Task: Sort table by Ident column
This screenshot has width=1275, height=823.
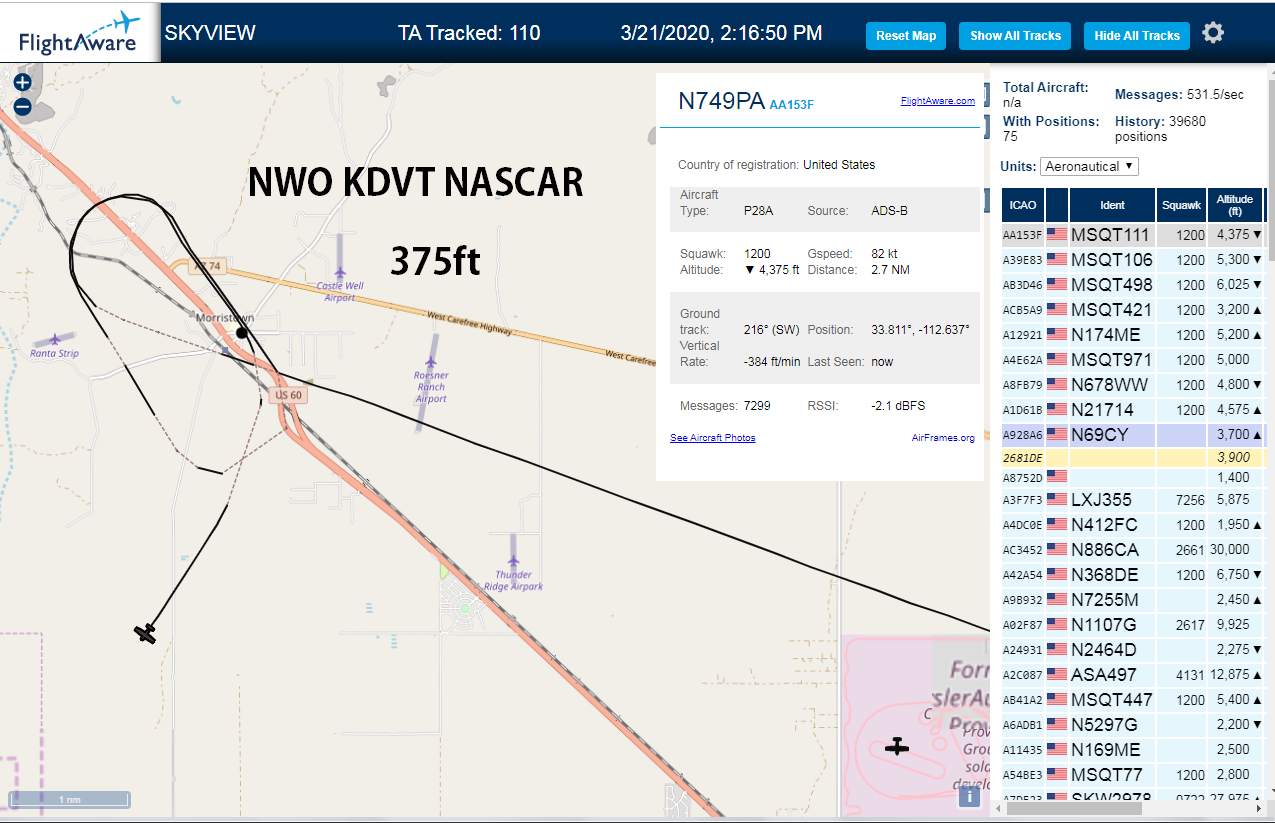Action: coord(1112,205)
